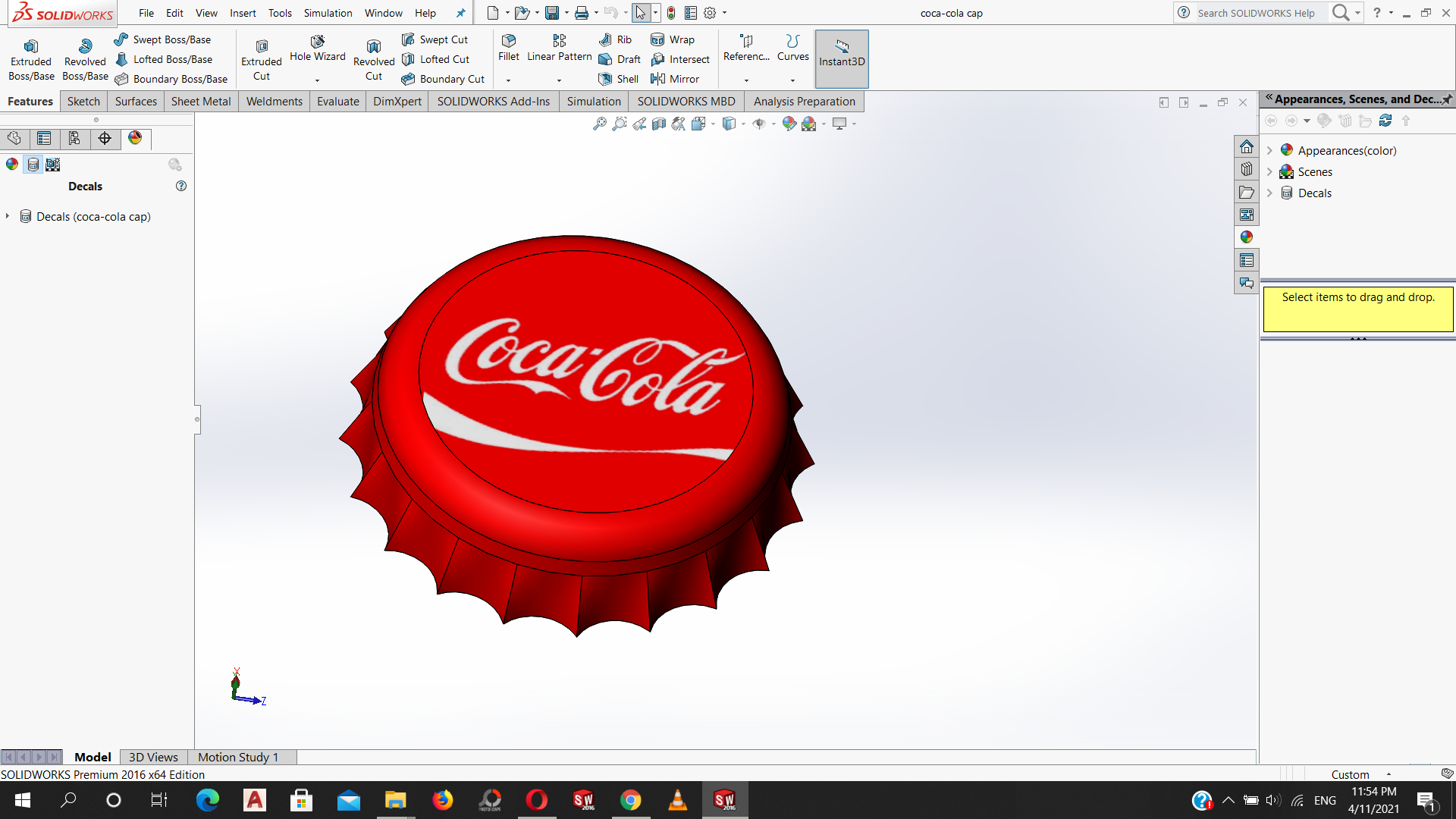
Task: Toggle the Instant3D button
Action: tap(842, 59)
